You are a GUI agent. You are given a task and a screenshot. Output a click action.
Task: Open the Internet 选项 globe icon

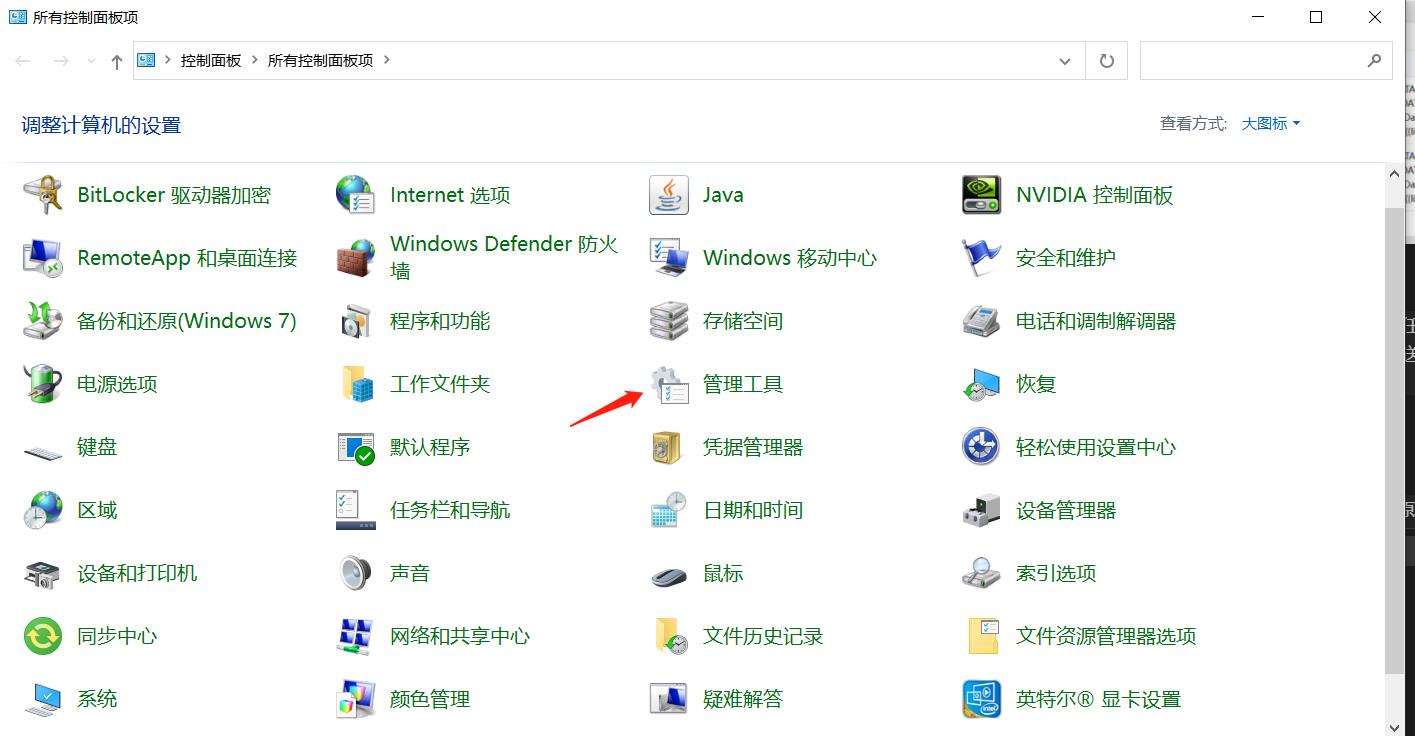[x=355, y=195]
